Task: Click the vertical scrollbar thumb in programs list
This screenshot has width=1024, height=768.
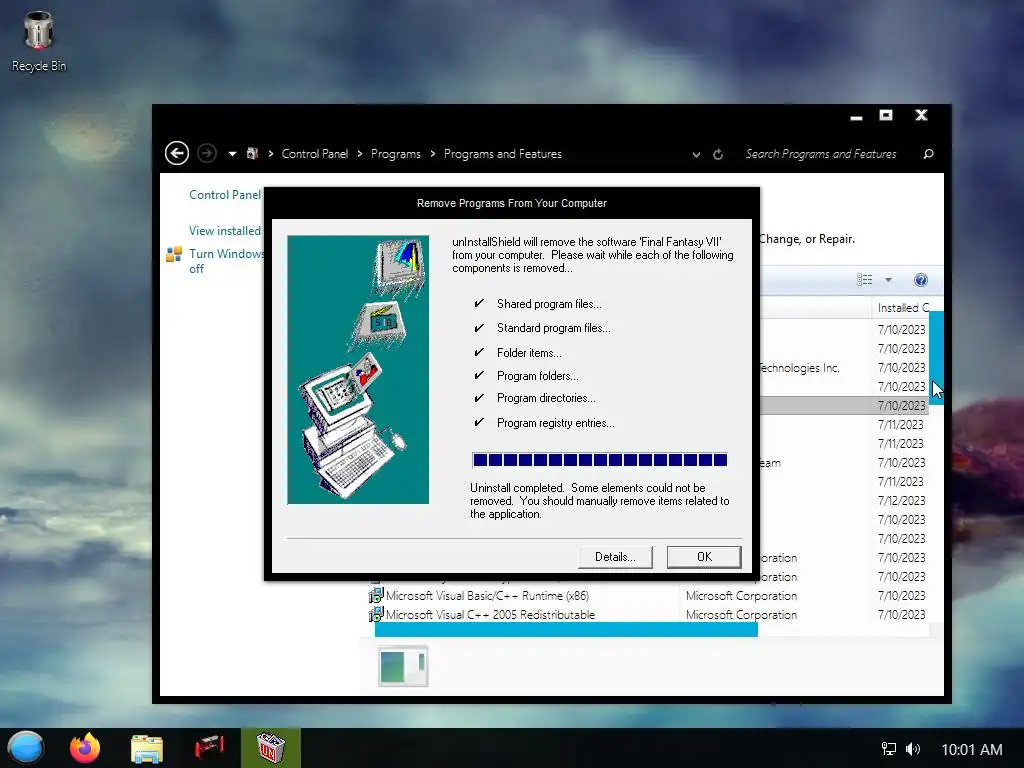Action: pyautogui.click(x=936, y=358)
